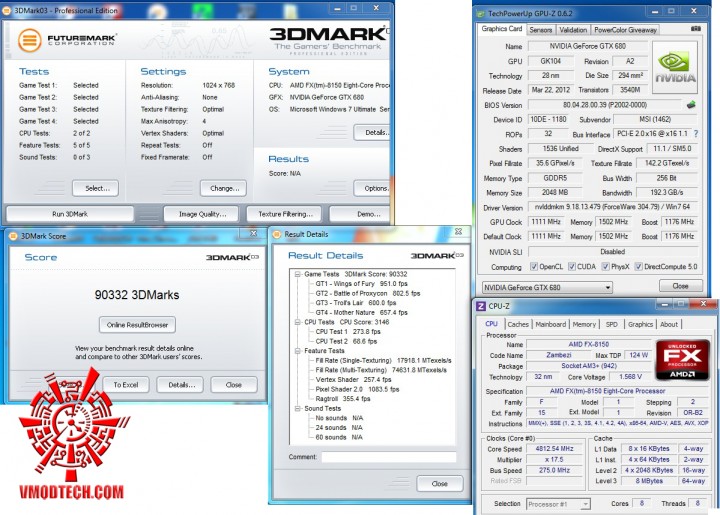
Task: Select Ragtroll result row
Action: pyautogui.click(x=343, y=398)
